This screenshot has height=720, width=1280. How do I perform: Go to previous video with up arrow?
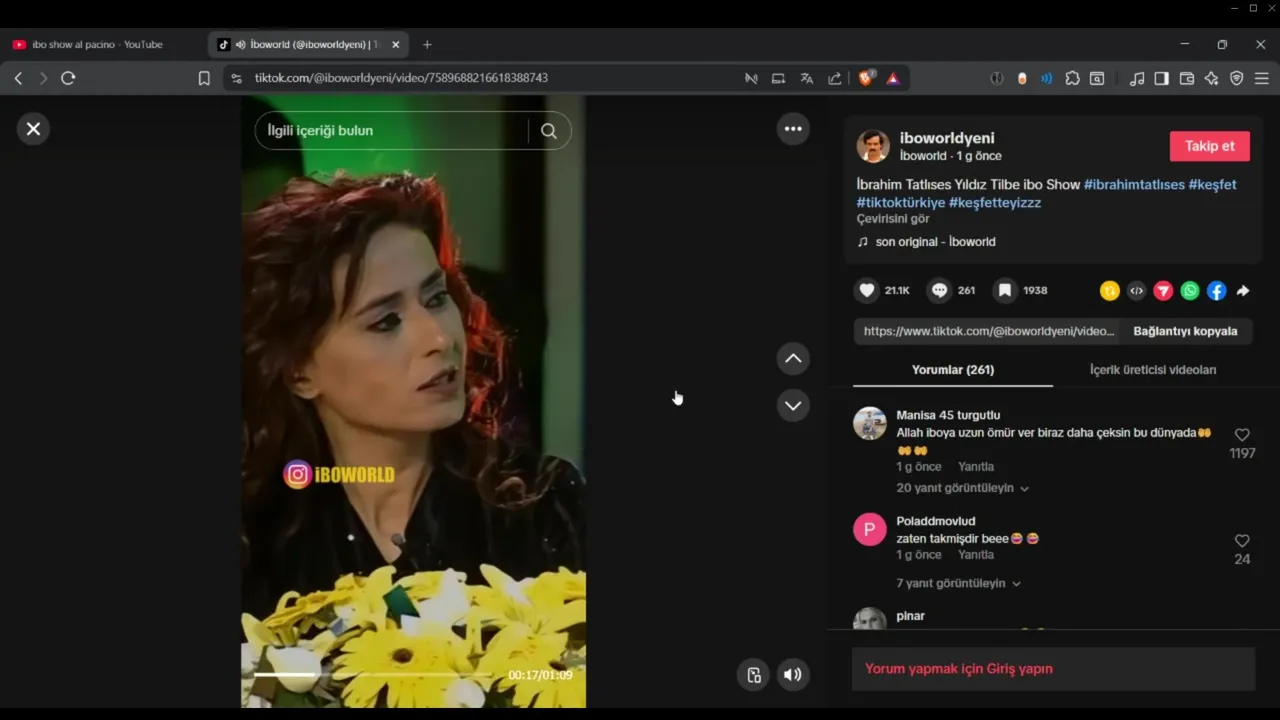pyautogui.click(x=793, y=358)
